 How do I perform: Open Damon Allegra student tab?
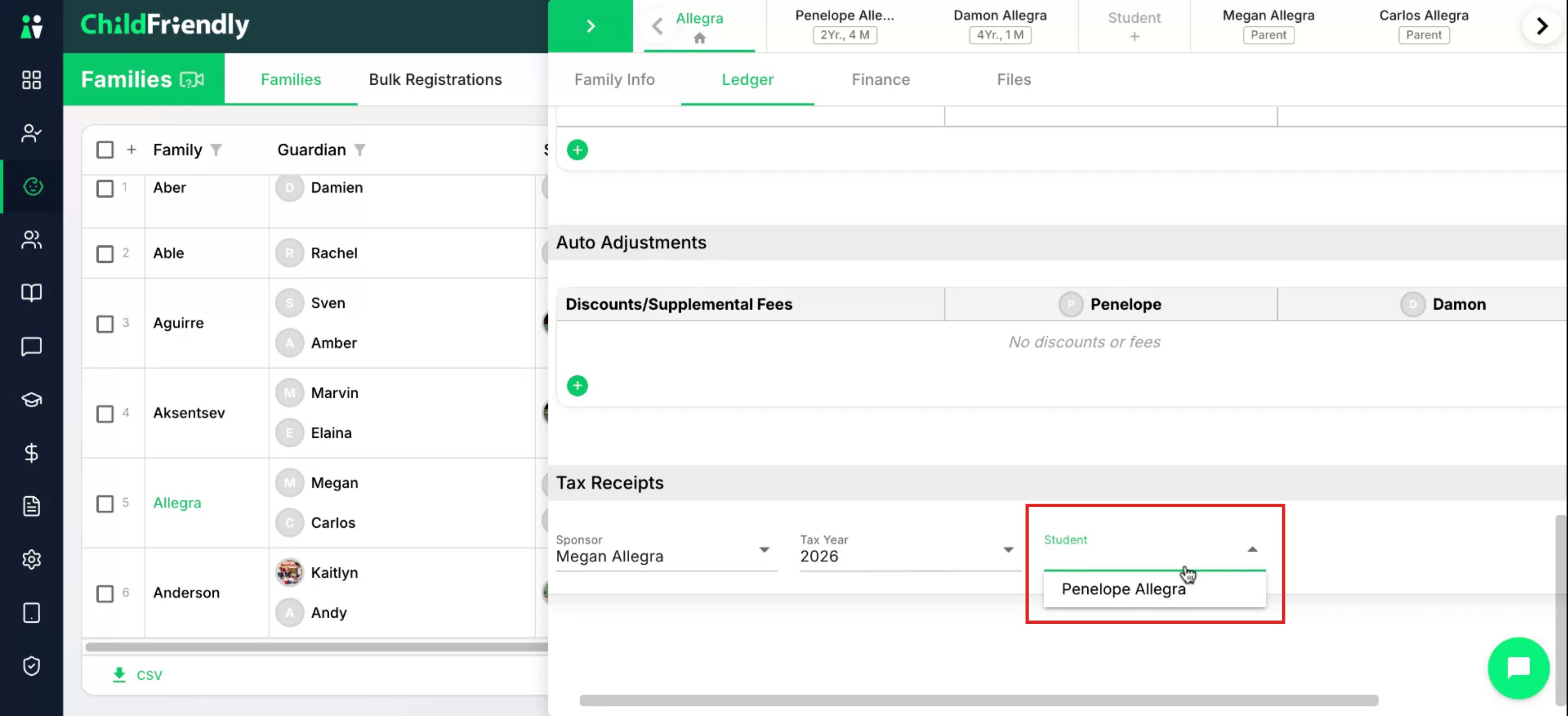click(999, 26)
